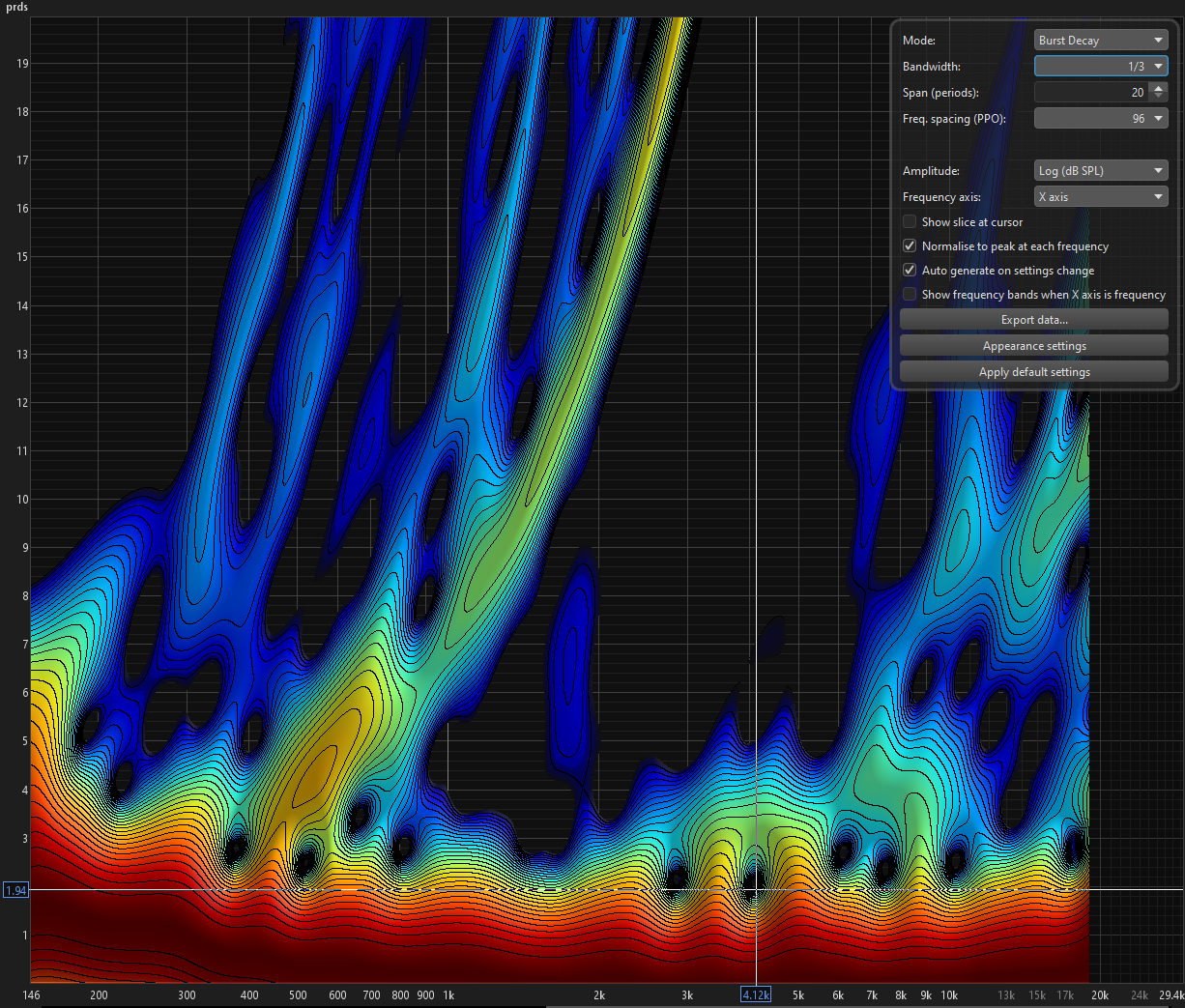Screen dimensions: 1185x1008
Task: Click the 5 periods axis label
Action: [25, 741]
